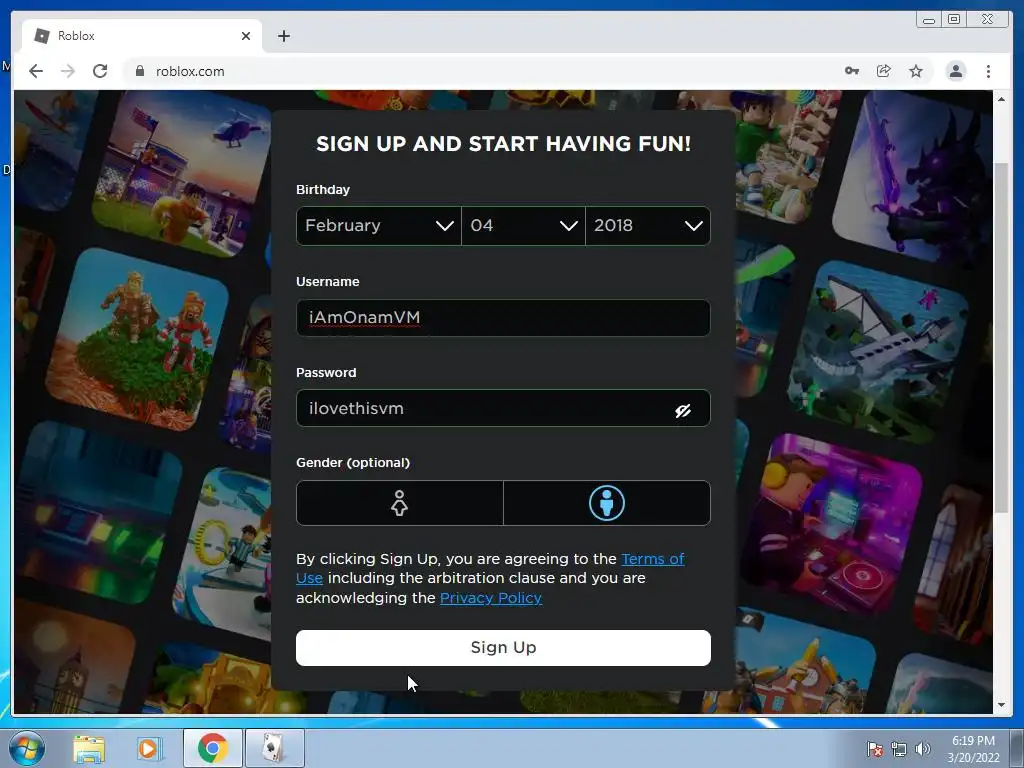The width and height of the screenshot is (1024, 768).
Task: Click the "Birthday" label text
Action: click(x=323, y=189)
